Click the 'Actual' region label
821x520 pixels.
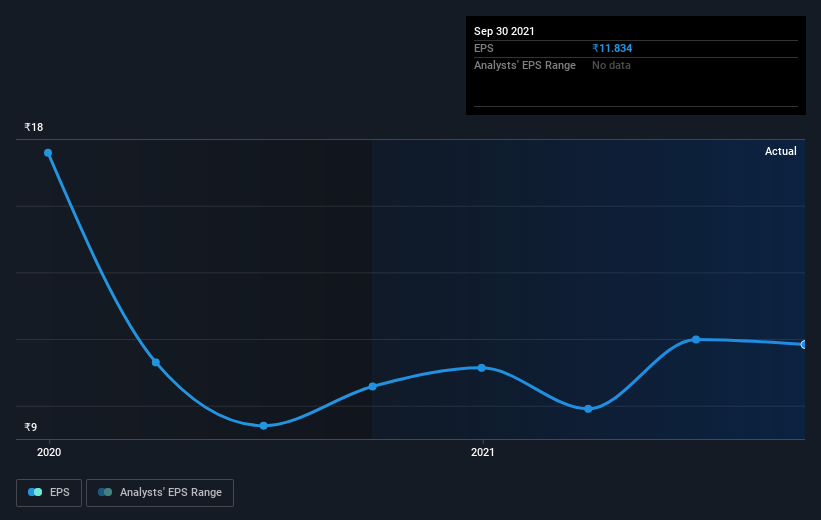[x=781, y=151]
